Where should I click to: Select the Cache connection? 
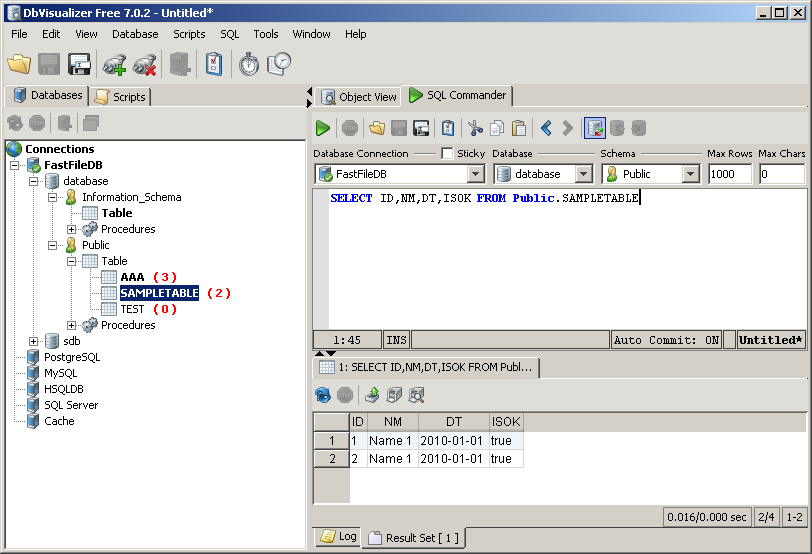pyautogui.click(x=59, y=421)
